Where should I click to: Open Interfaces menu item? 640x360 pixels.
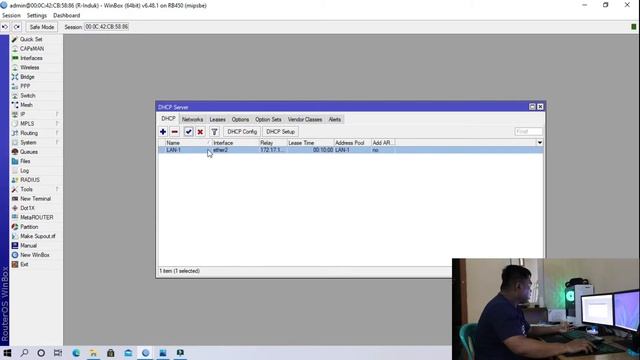31,58
